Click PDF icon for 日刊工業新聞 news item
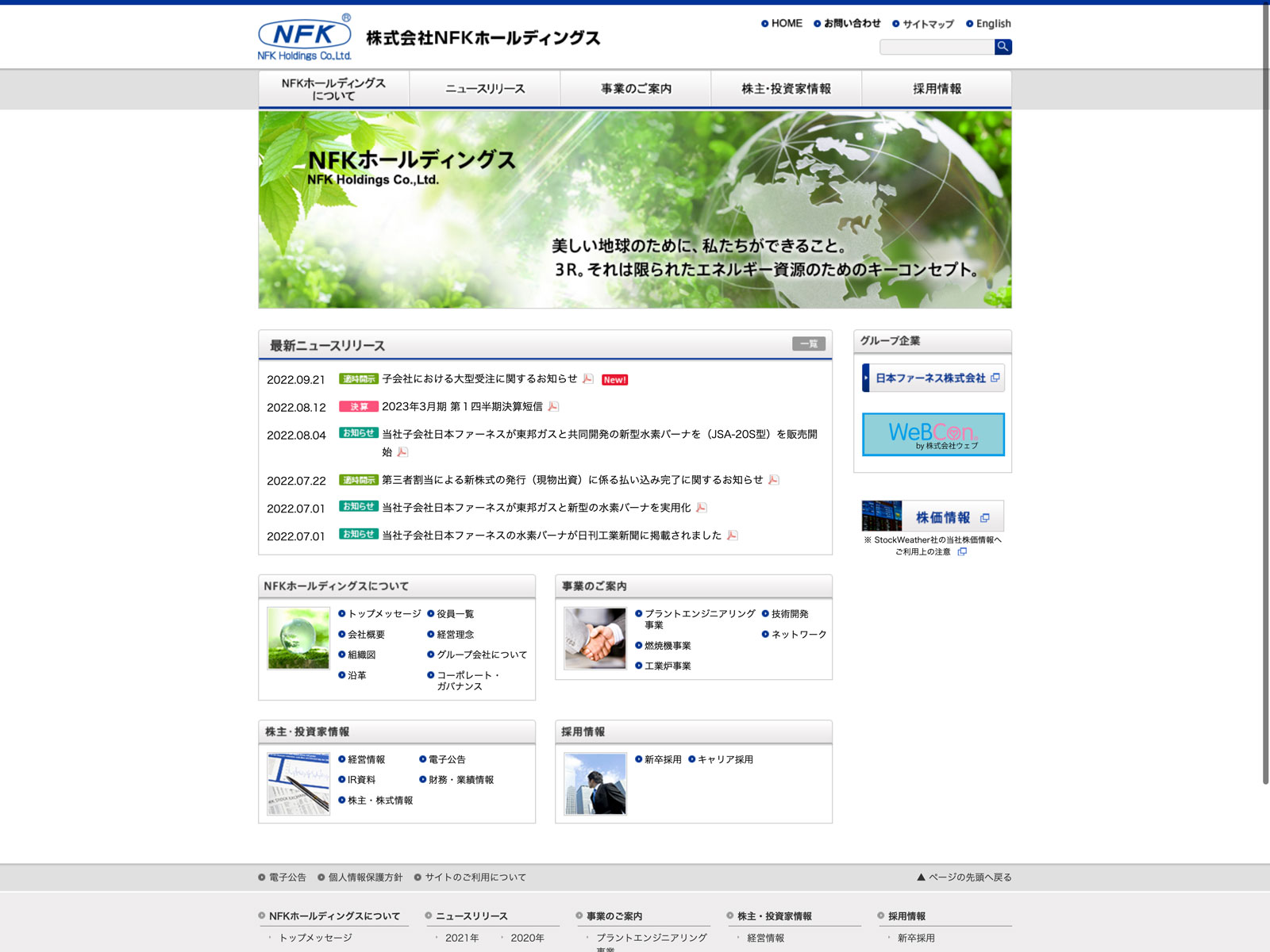This screenshot has width=1270, height=952. (x=732, y=535)
